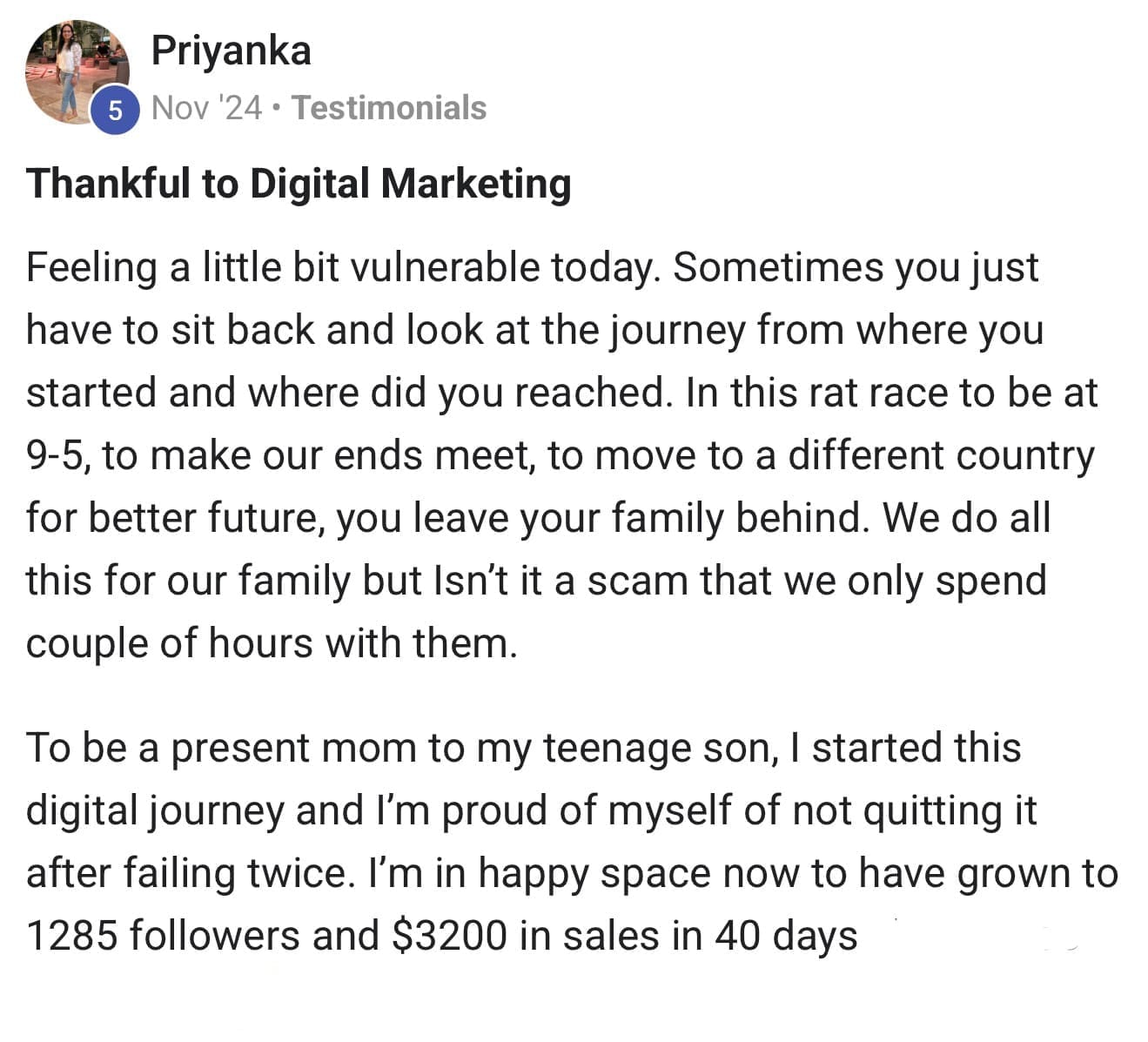Click the paragraph starting 'To be a present mom'
The height and width of the screenshot is (1042, 1148).
click(x=522, y=749)
